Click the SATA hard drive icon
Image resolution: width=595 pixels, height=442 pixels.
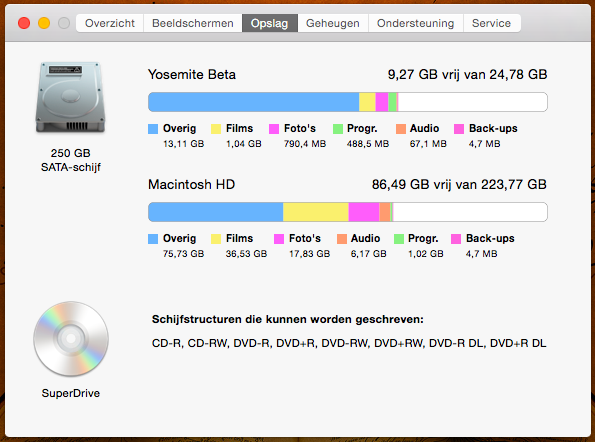(71, 98)
